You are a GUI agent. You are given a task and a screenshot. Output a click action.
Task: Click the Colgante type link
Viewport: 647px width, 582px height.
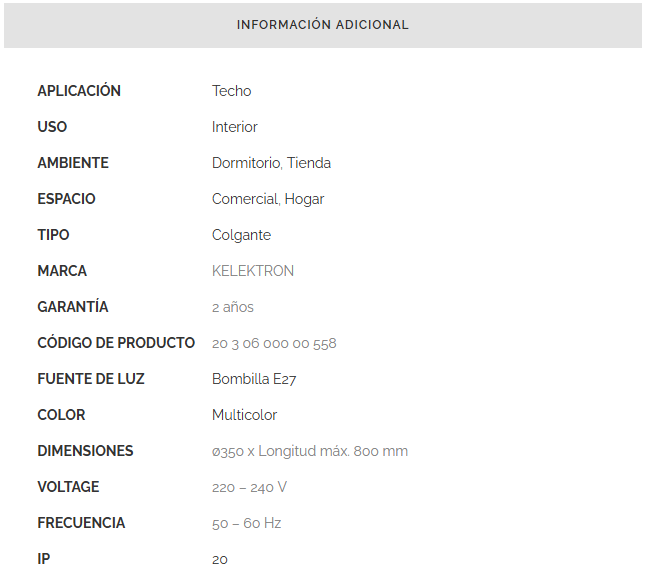click(241, 235)
